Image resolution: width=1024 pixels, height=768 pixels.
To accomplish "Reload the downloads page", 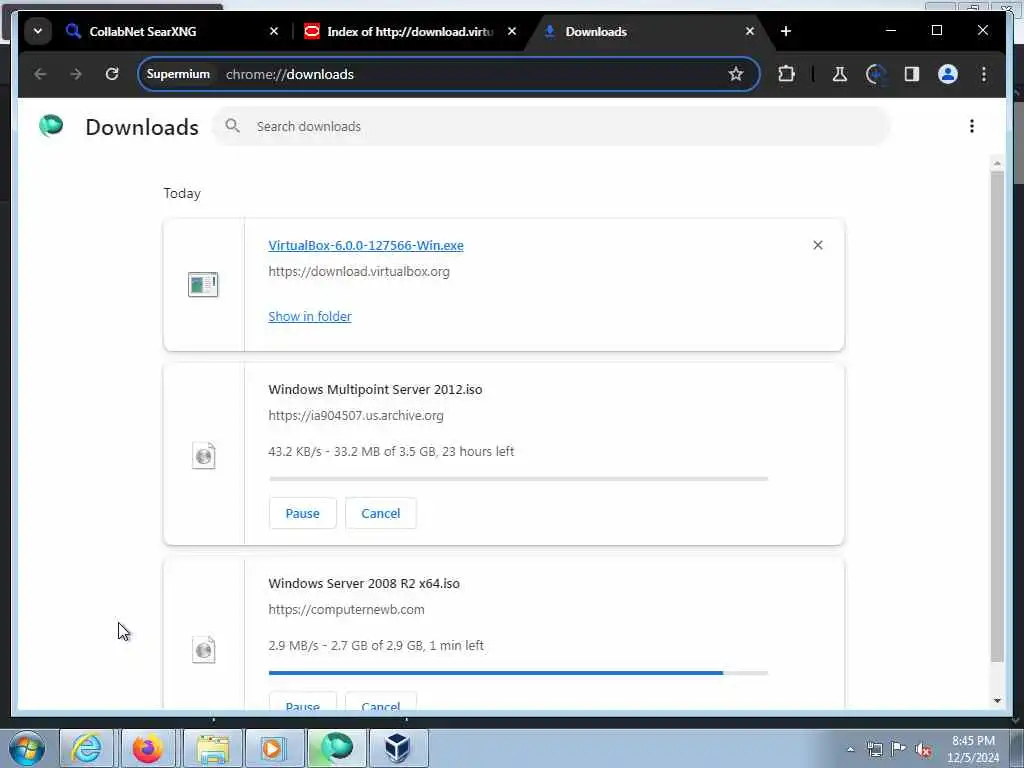I will [x=112, y=74].
